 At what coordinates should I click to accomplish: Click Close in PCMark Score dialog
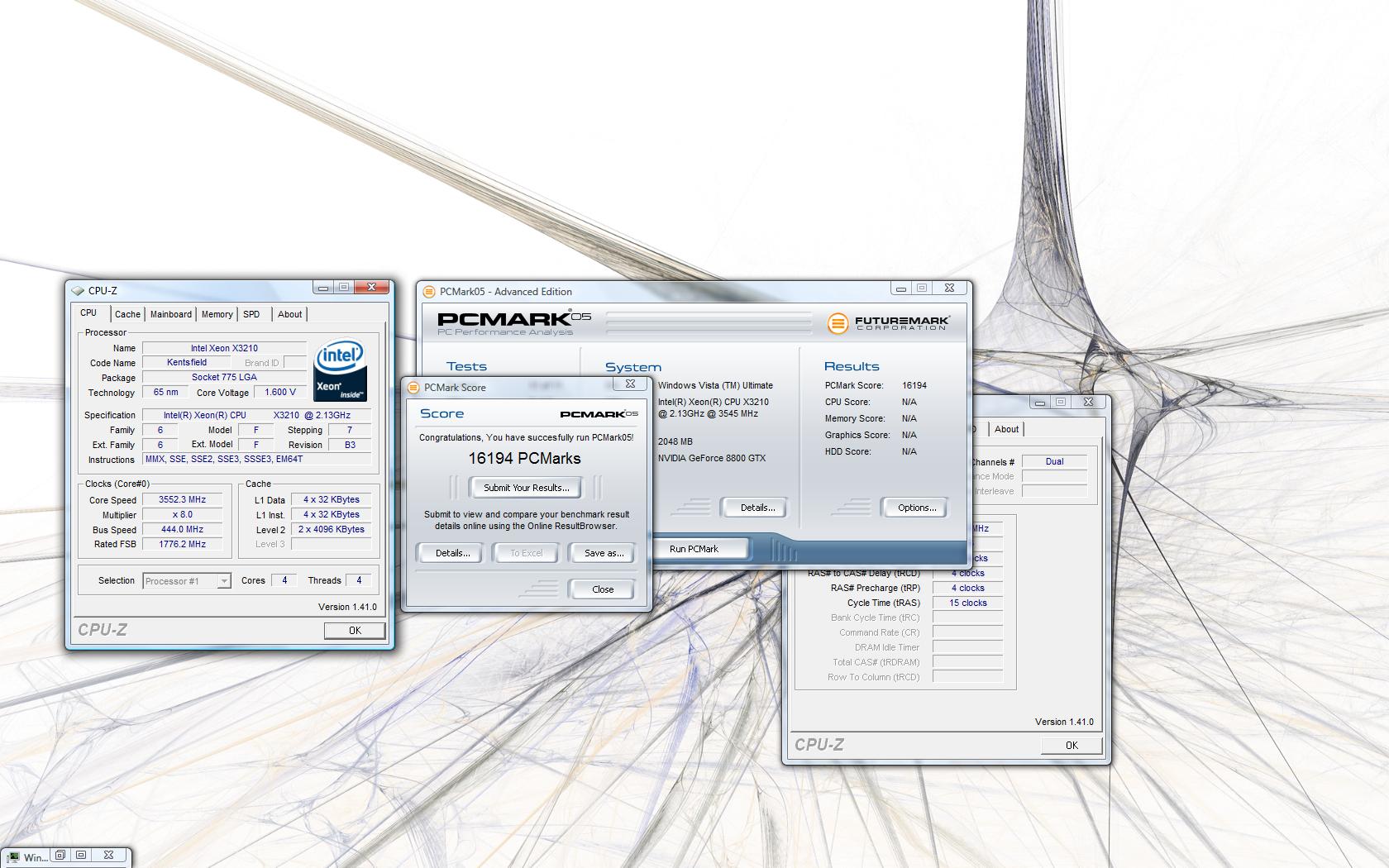603,589
